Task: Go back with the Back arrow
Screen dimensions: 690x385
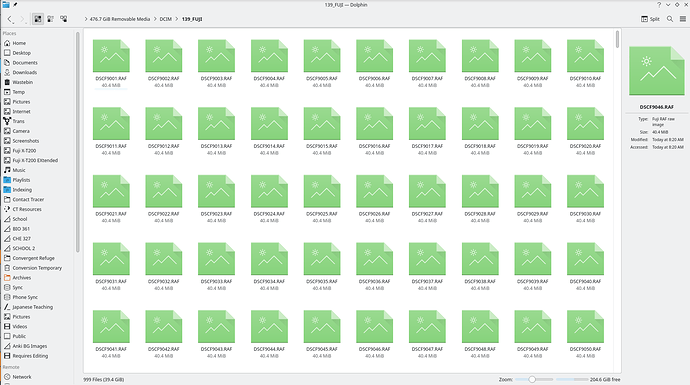Action: point(11,19)
